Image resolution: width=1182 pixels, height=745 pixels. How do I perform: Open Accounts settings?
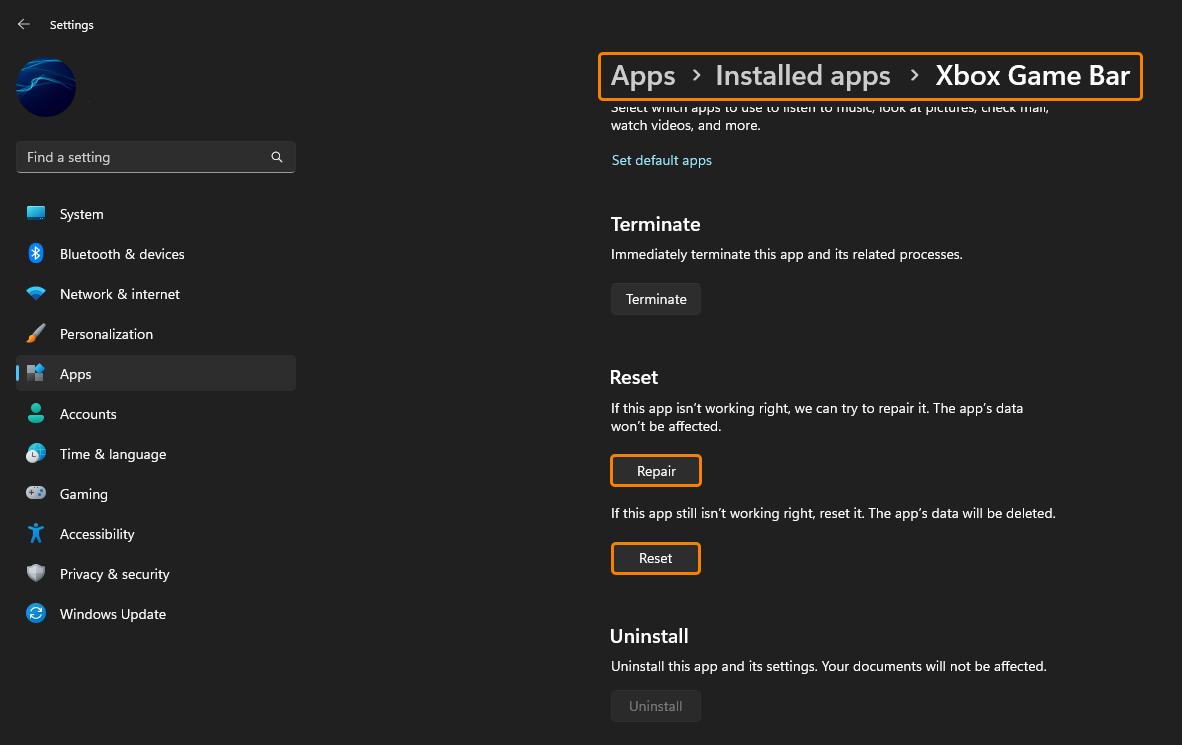155,414
